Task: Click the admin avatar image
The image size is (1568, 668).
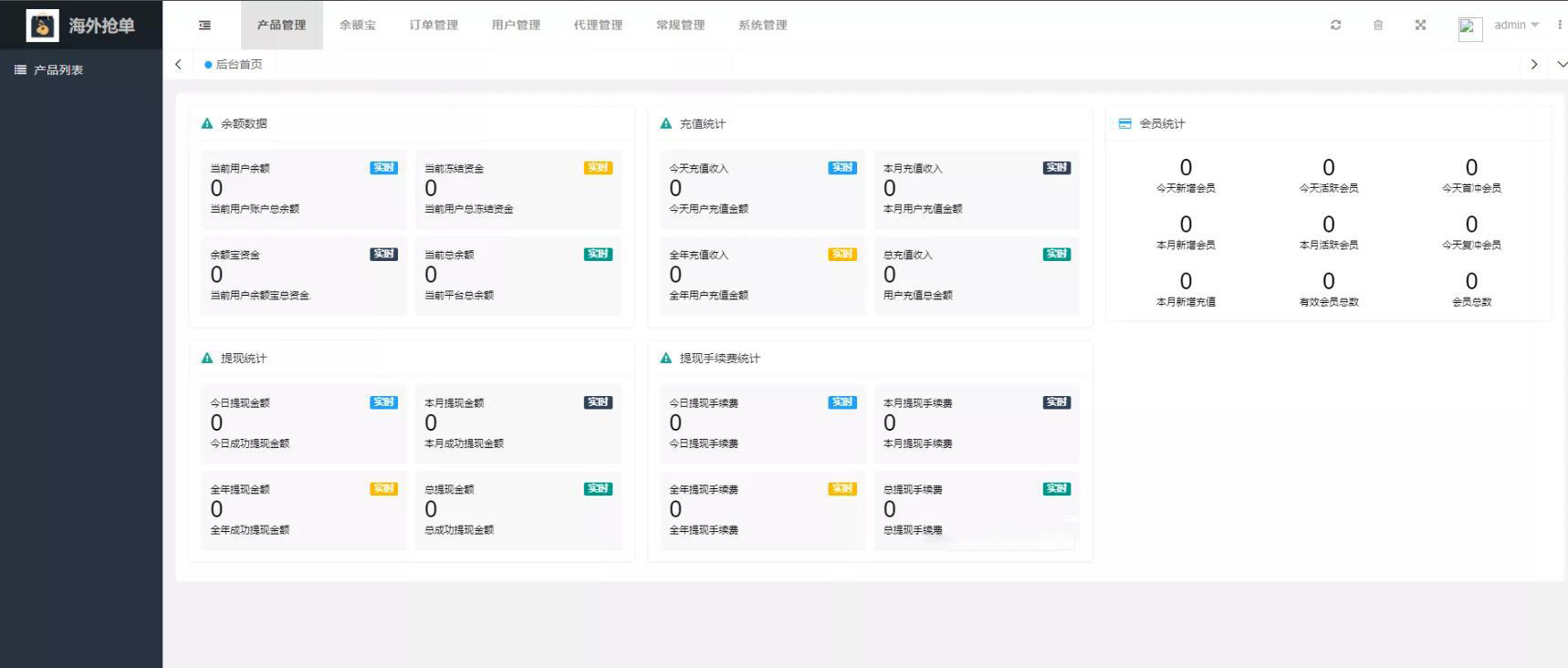Action: 1469,27
